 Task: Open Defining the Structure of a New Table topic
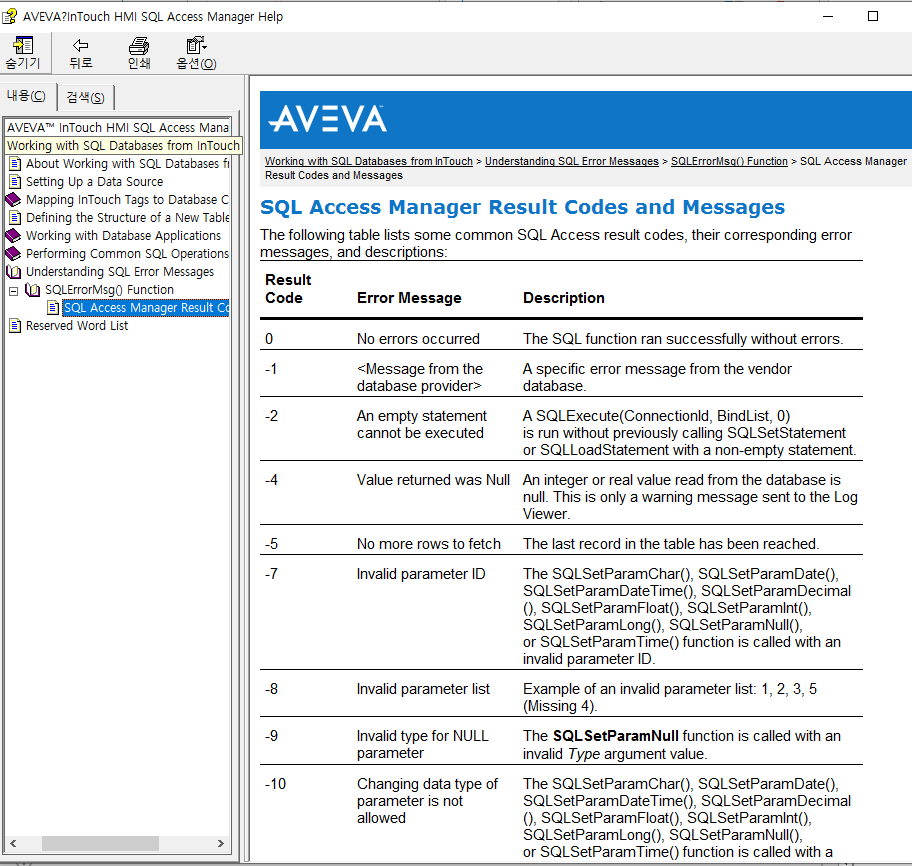(x=127, y=218)
